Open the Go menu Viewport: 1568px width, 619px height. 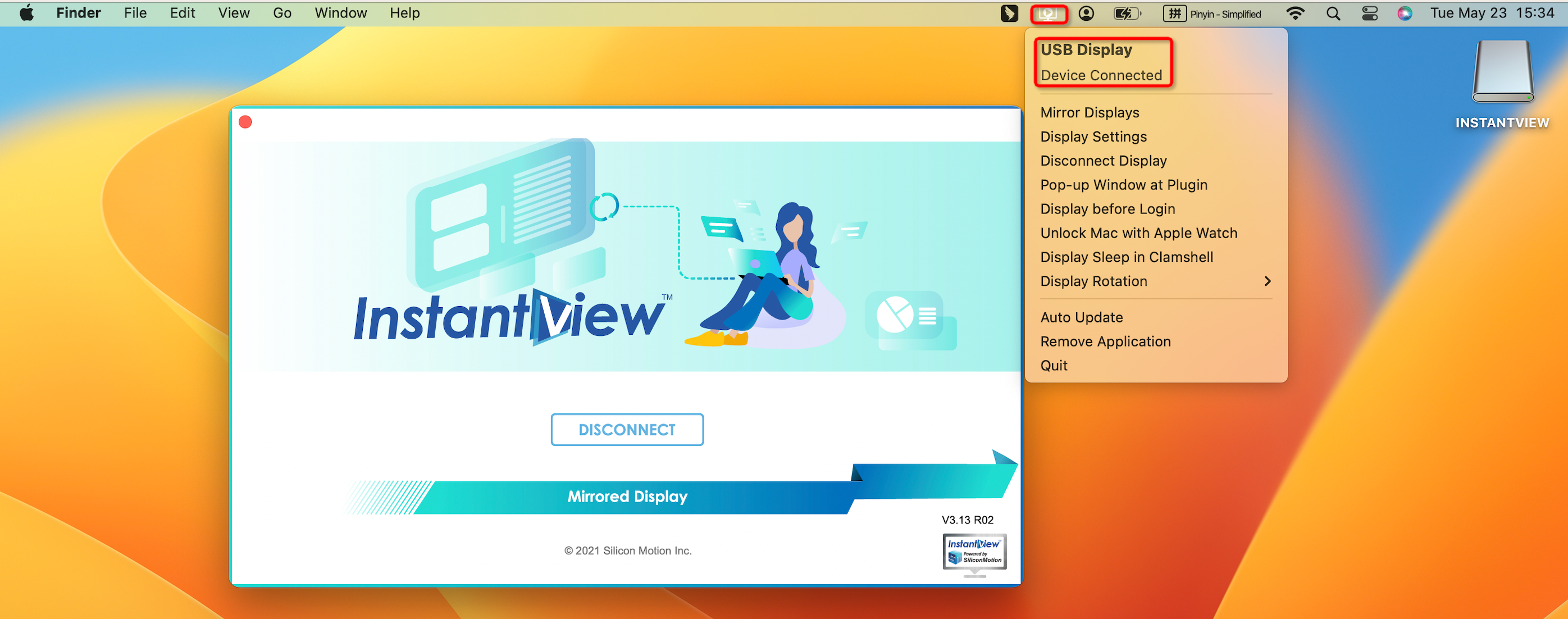coord(282,13)
